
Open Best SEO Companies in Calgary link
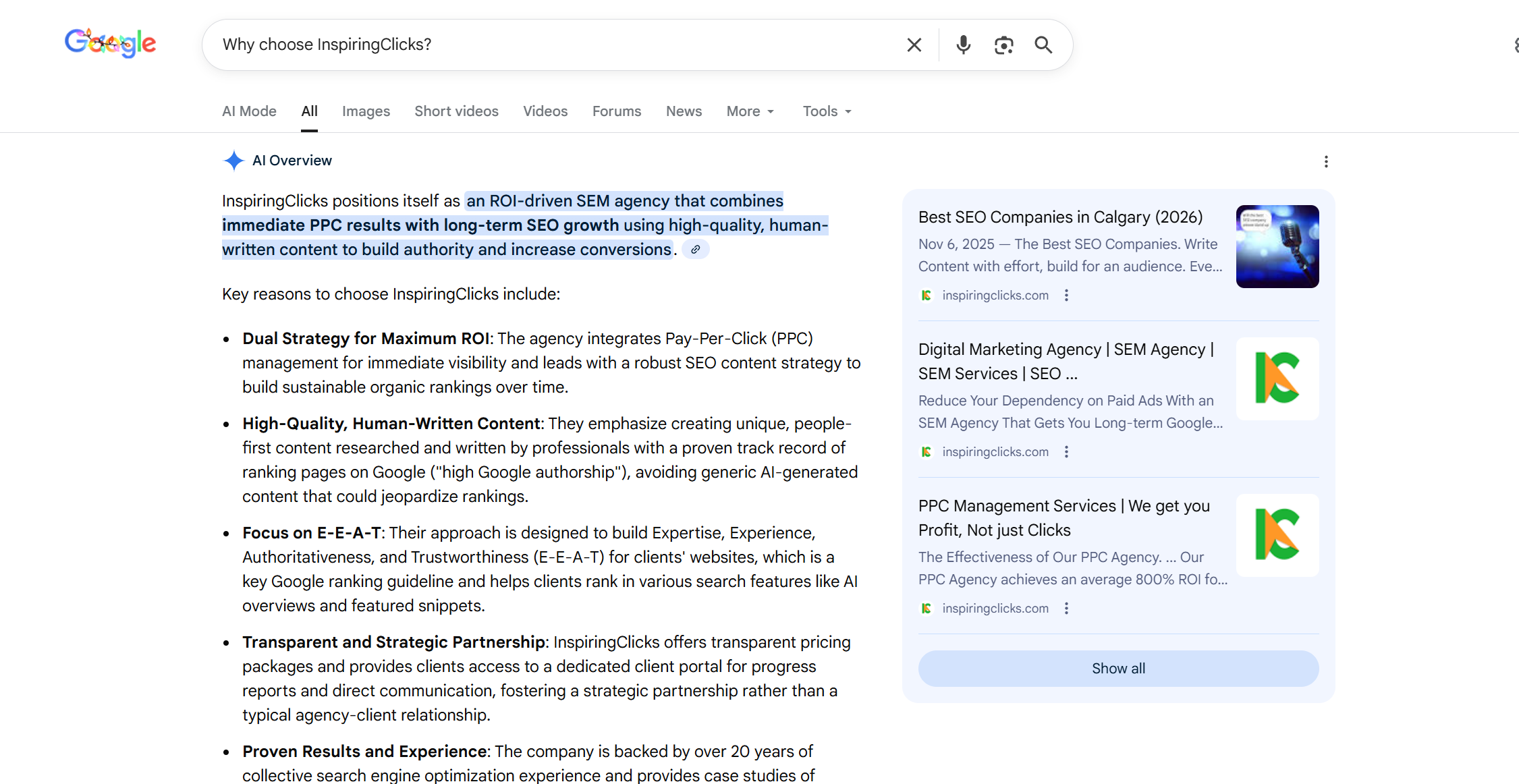pyautogui.click(x=1060, y=217)
